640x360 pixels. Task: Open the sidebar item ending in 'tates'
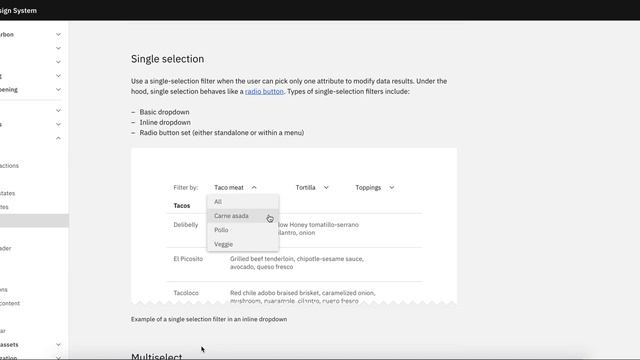(x=8, y=193)
